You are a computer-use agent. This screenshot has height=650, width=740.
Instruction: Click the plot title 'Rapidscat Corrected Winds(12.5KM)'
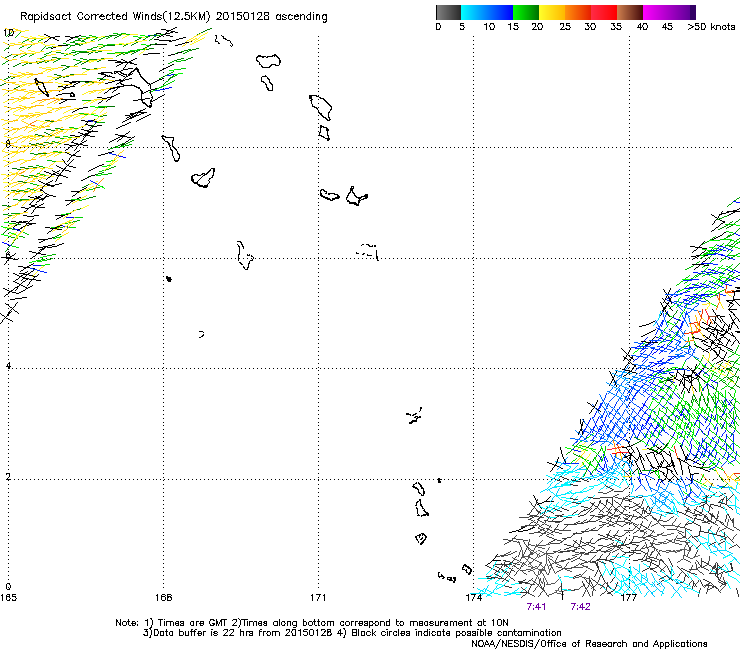[x=115, y=17]
